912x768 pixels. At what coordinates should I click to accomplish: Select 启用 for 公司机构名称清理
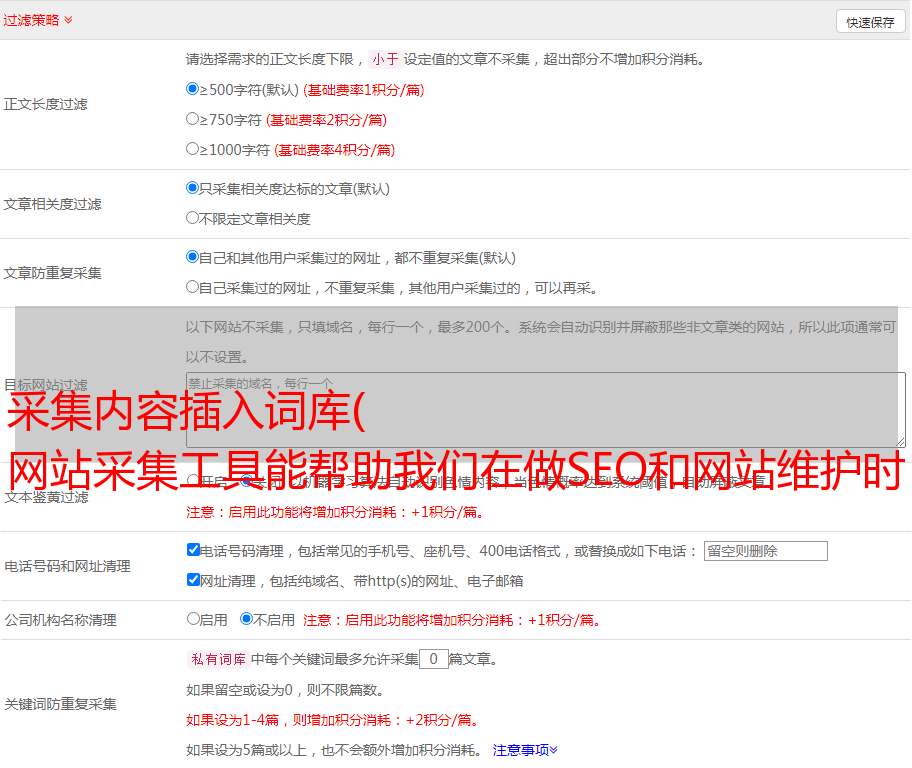tap(193, 619)
